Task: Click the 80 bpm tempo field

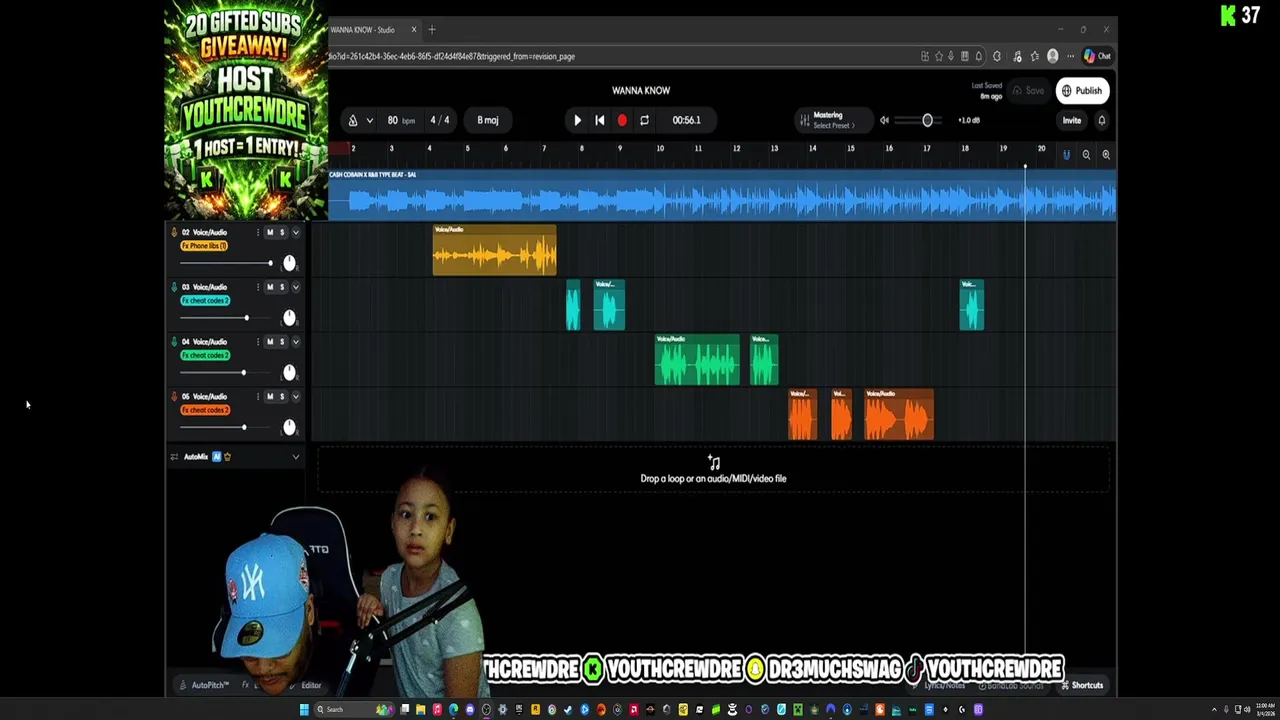Action: [399, 120]
